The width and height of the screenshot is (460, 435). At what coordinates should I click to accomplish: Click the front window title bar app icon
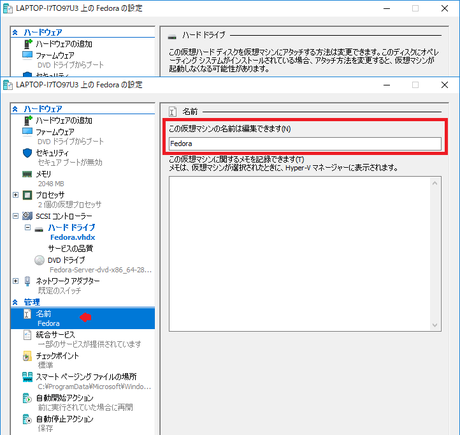coord(8,85)
